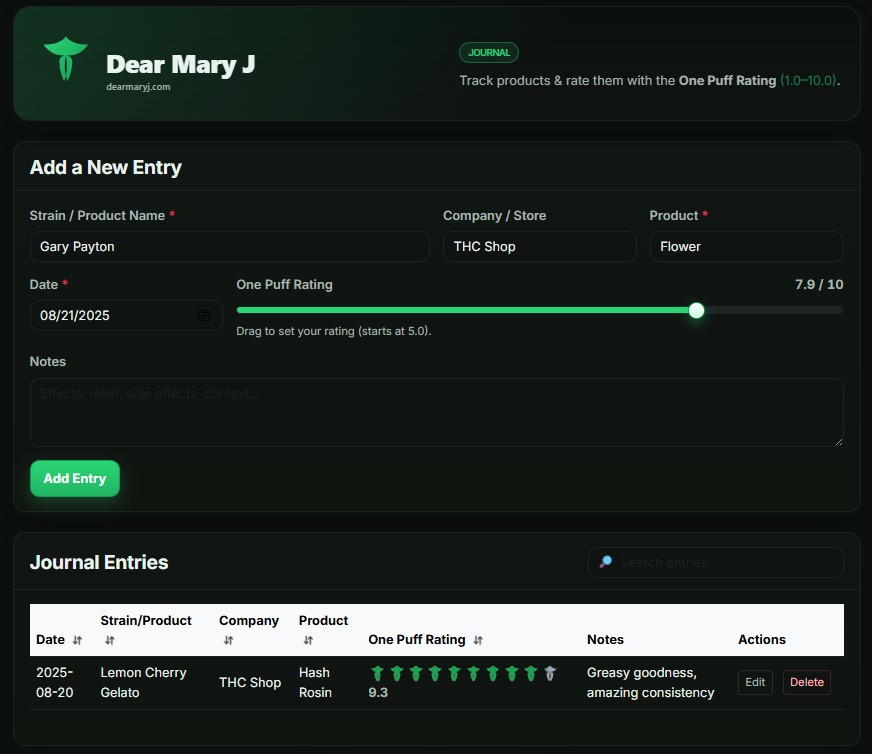The width and height of the screenshot is (872, 754).
Task: Click the Actions column header
Action: pyautogui.click(x=761, y=639)
